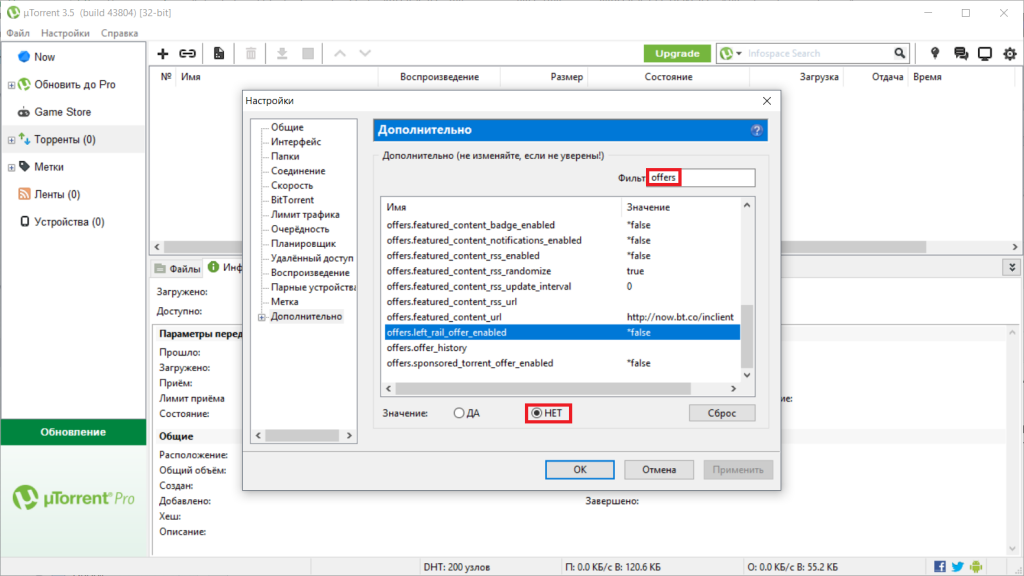This screenshot has width=1024, height=576.
Task: Click the chat bubbles icon
Action: pyautogui.click(x=961, y=54)
